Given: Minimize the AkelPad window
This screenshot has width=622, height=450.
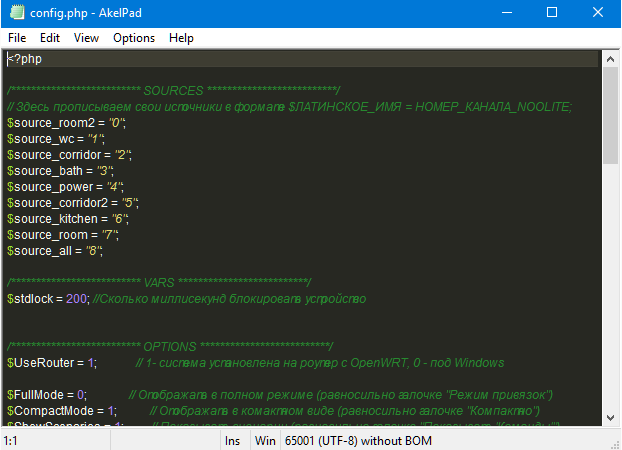Looking at the screenshot, I should click(507, 13).
